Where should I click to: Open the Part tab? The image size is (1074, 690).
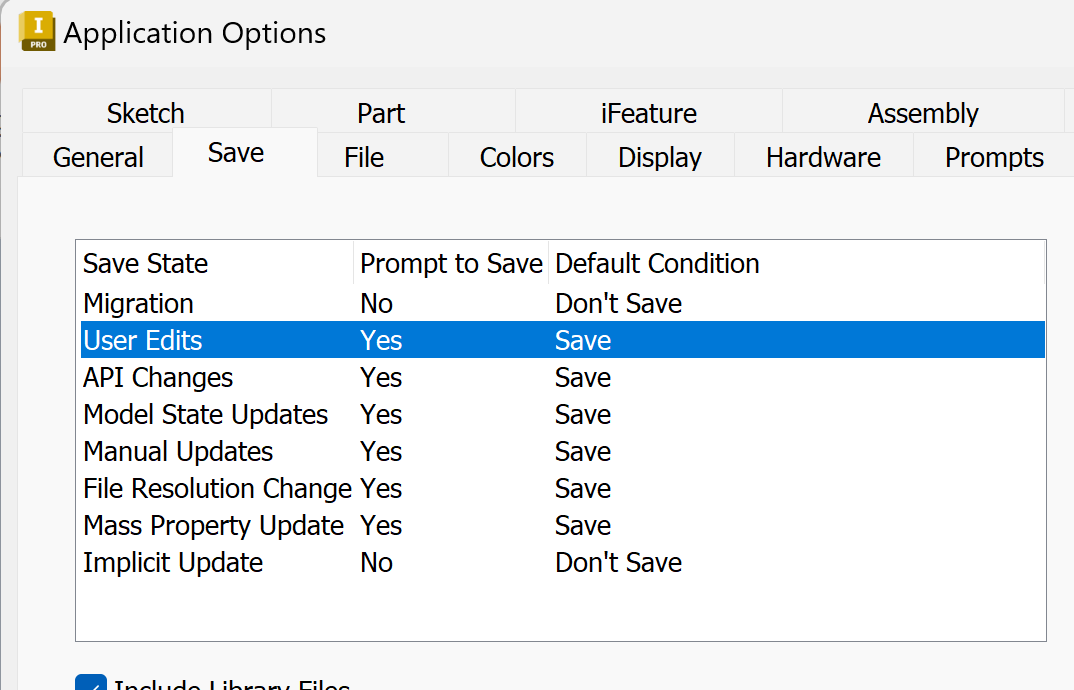click(380, 112)
